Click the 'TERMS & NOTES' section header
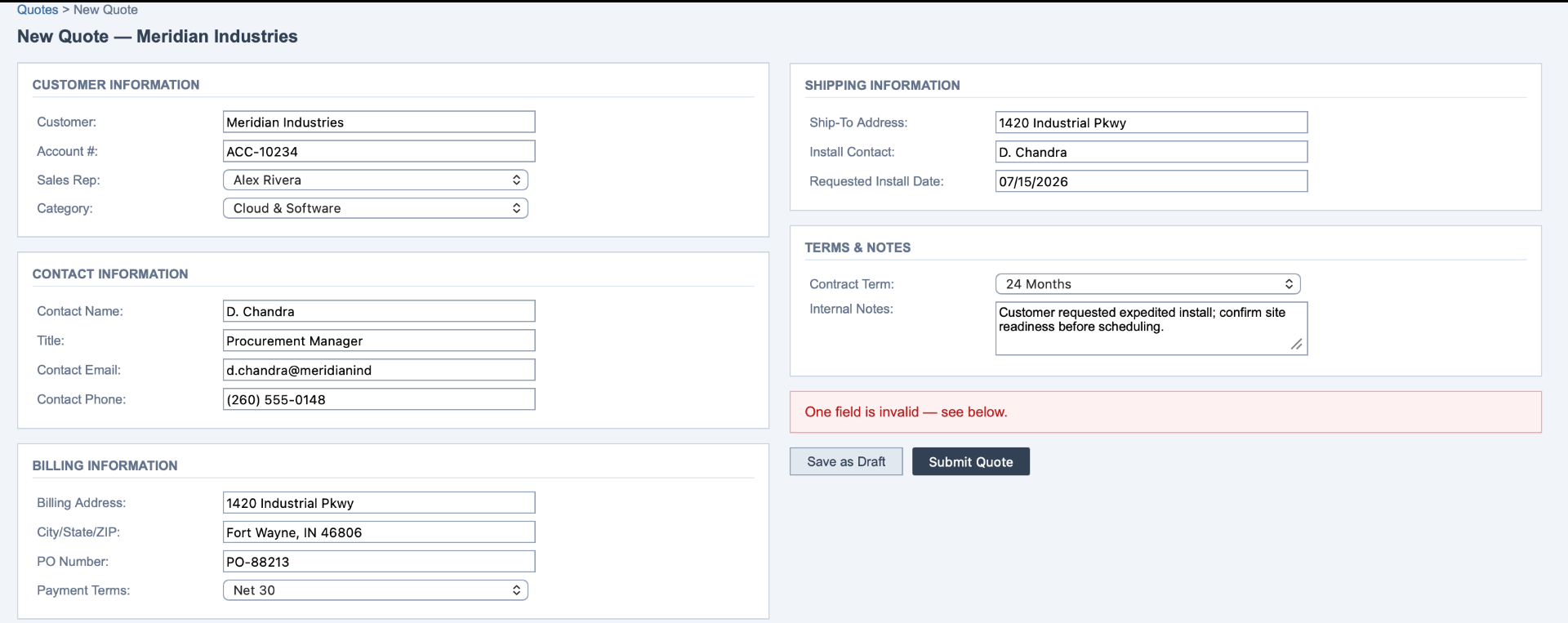 tap(857, 247)
